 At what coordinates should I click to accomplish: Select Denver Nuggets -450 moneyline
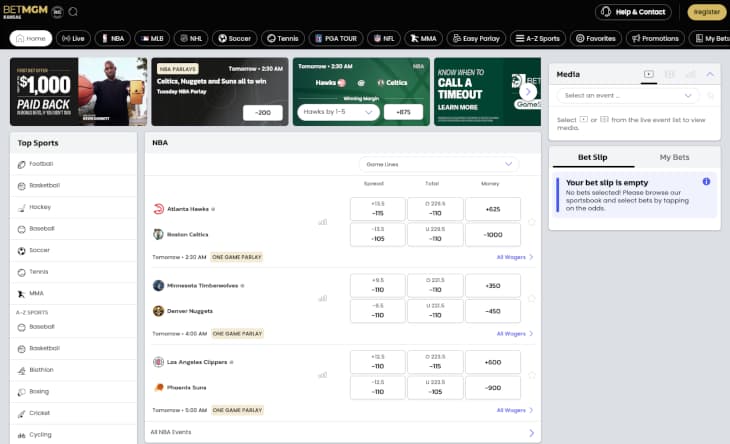tap(493, 311)
